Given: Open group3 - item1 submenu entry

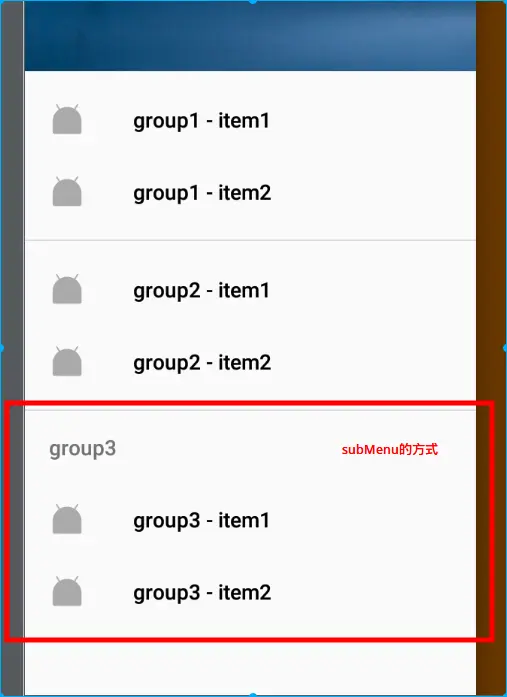Looking at the screenshot, I should [x=250, y=520].
